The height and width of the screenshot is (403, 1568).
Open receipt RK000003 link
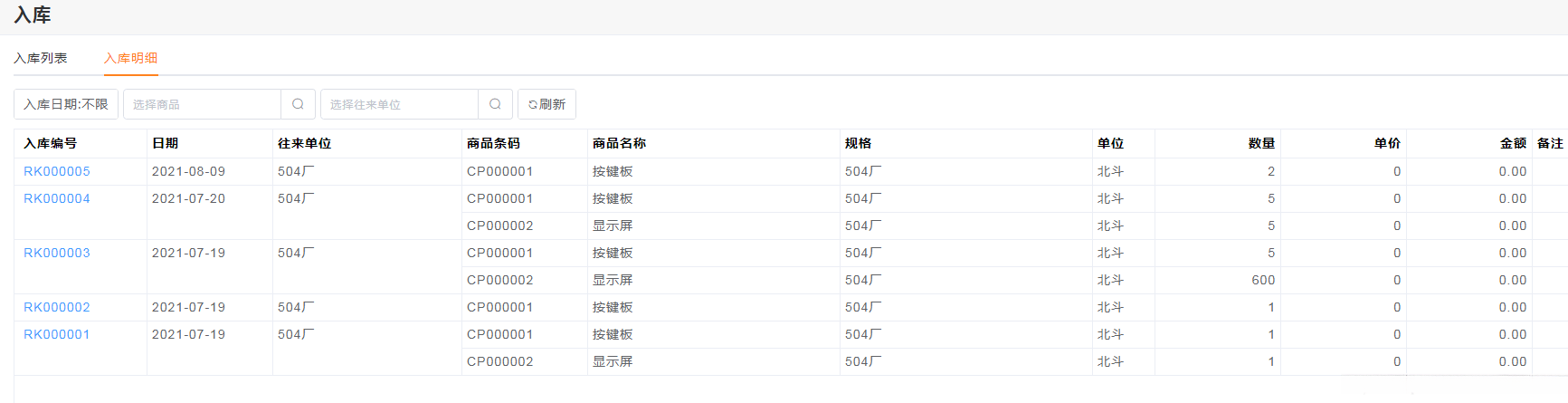pyautogui.click(x=57, y=253)
